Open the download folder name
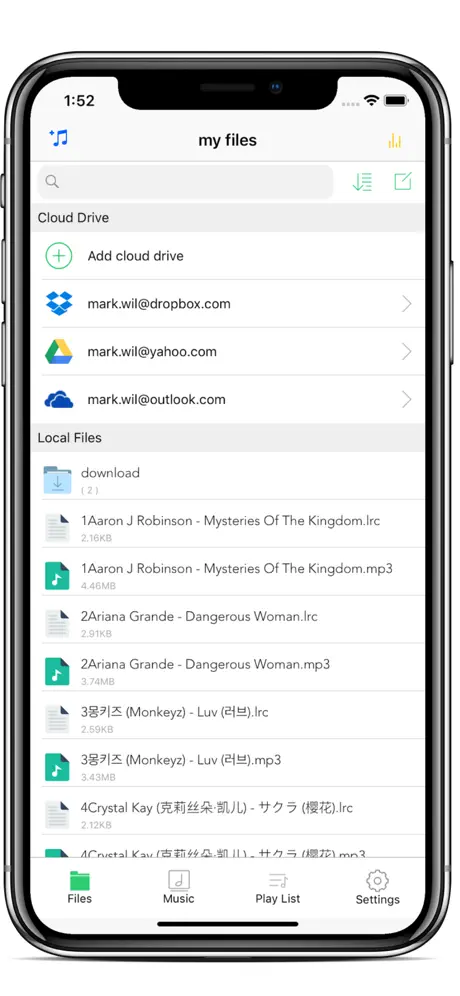 (110, 473)
